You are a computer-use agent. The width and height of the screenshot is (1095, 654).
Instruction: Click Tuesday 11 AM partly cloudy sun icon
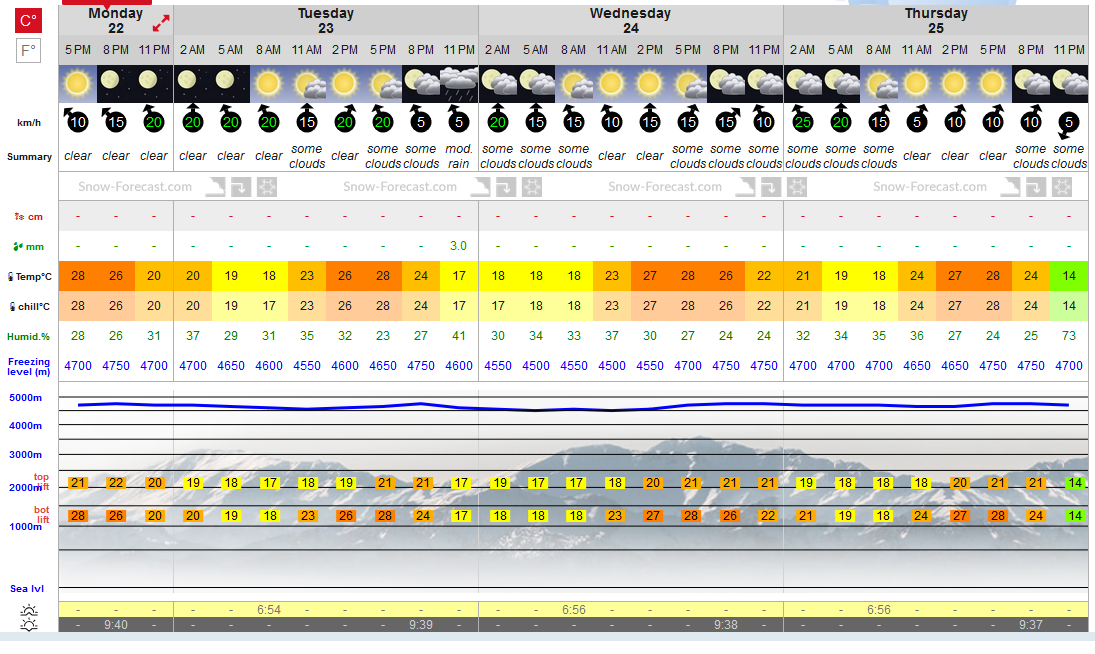pyautogui.click(x=307, y=84)
